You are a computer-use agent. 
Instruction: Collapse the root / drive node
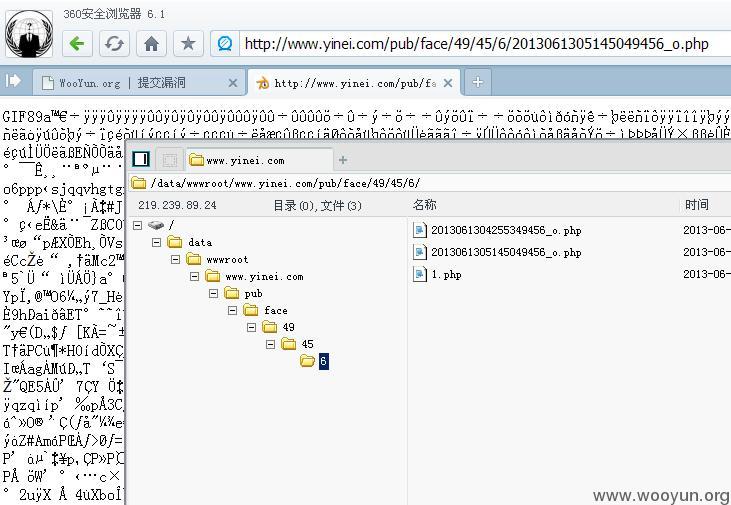[138, 225]
